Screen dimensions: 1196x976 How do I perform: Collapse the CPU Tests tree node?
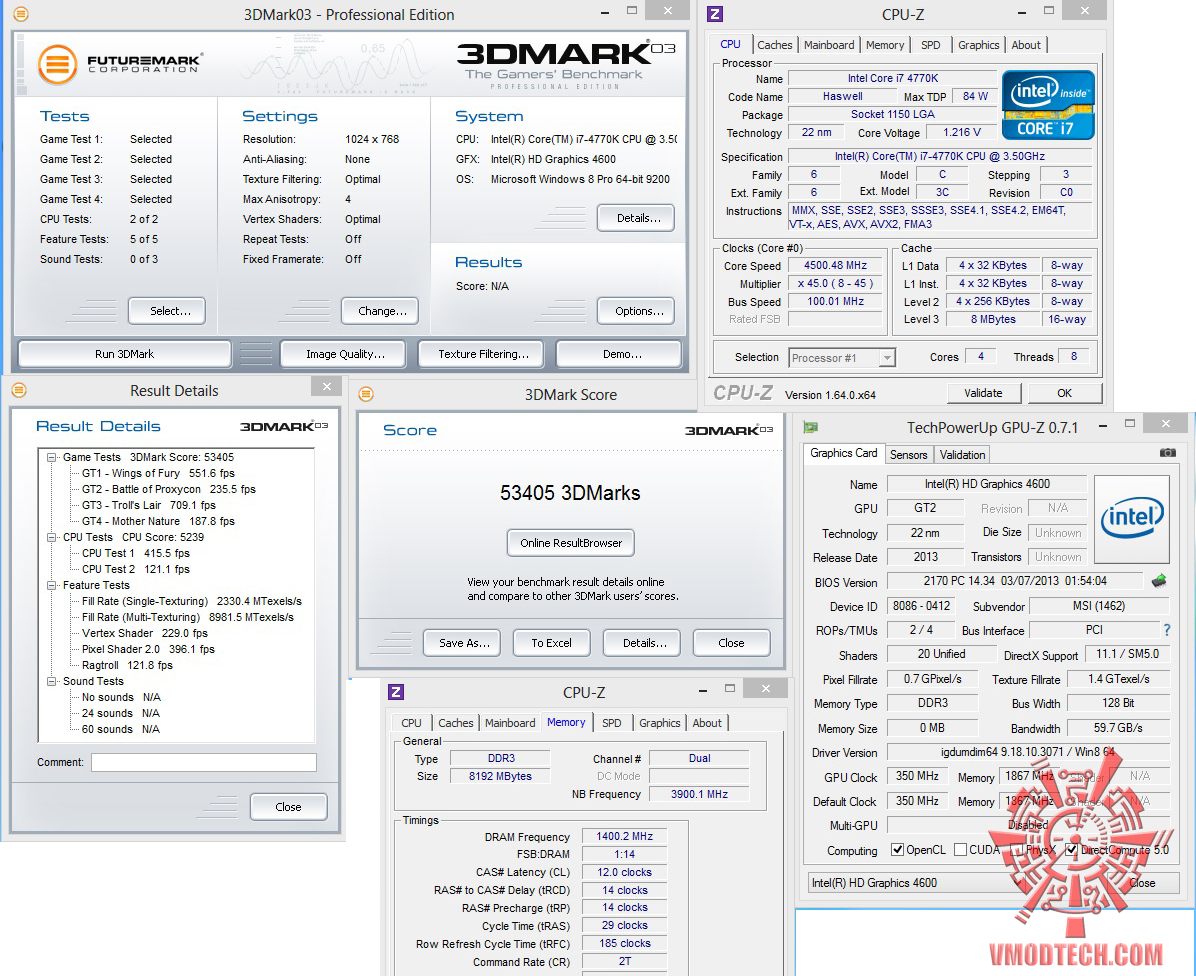52,538
